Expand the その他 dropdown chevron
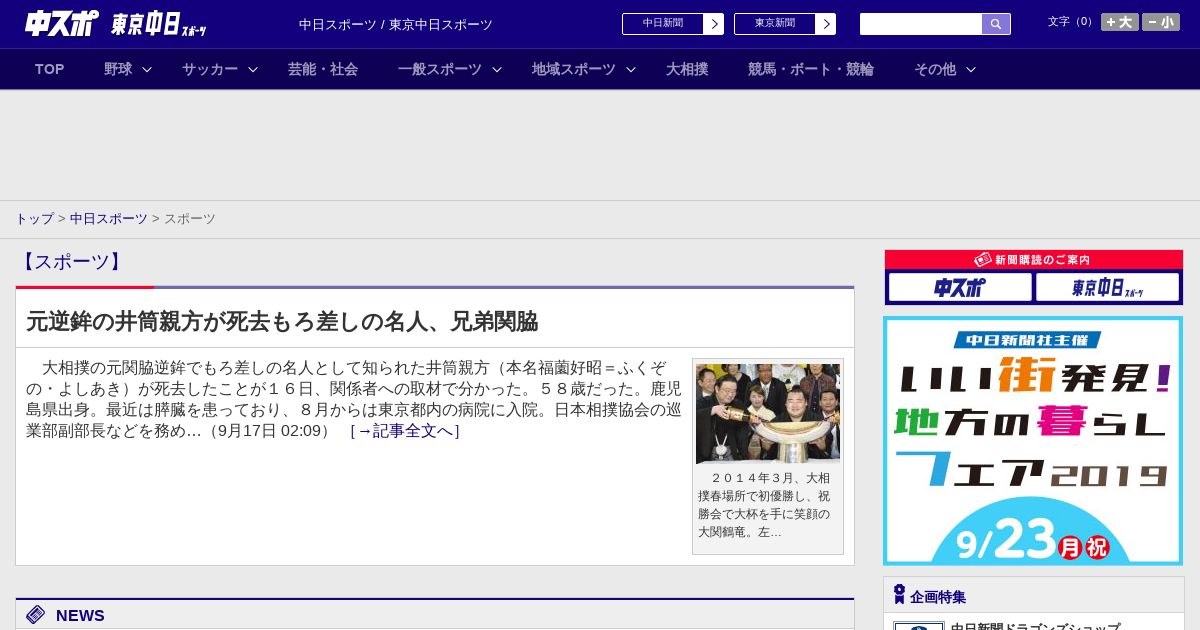Screen dimensions: 1200x630 pyautogui.click(x=971, y=69)
